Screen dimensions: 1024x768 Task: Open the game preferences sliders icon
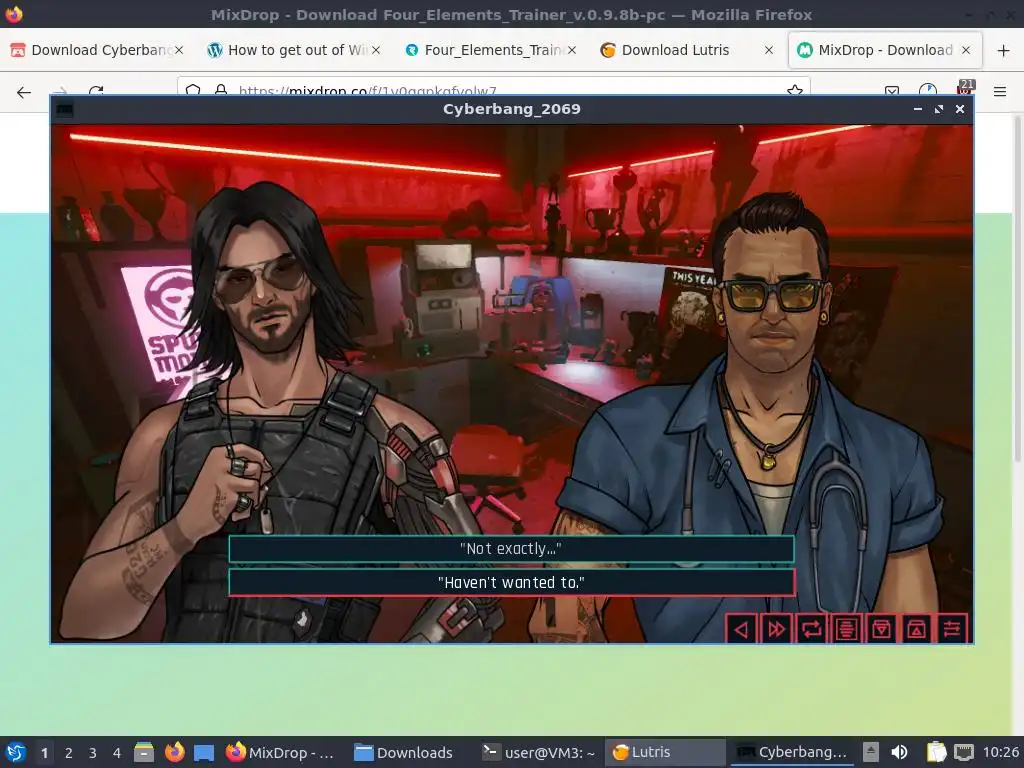click(952, 629)
